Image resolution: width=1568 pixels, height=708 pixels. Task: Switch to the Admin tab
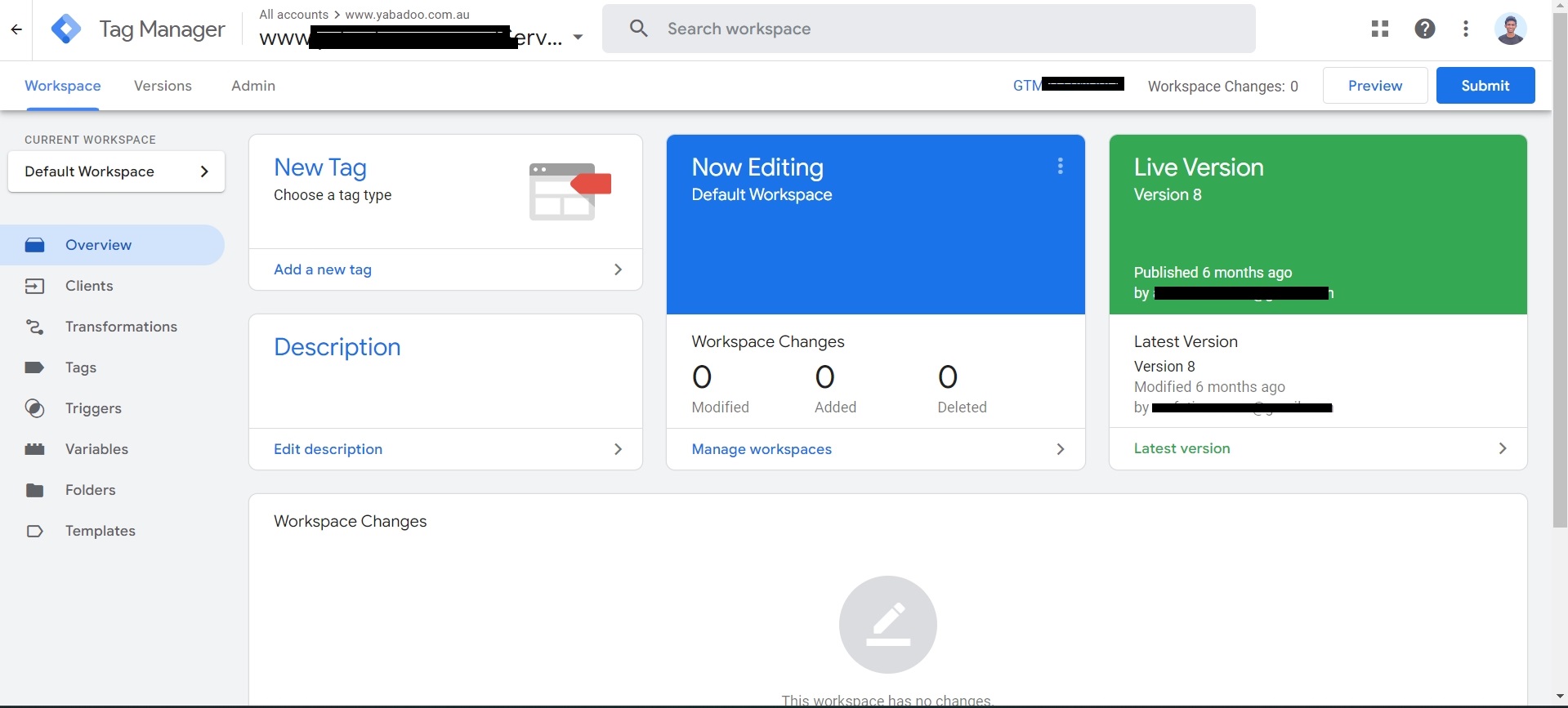(x=253, y=86)
